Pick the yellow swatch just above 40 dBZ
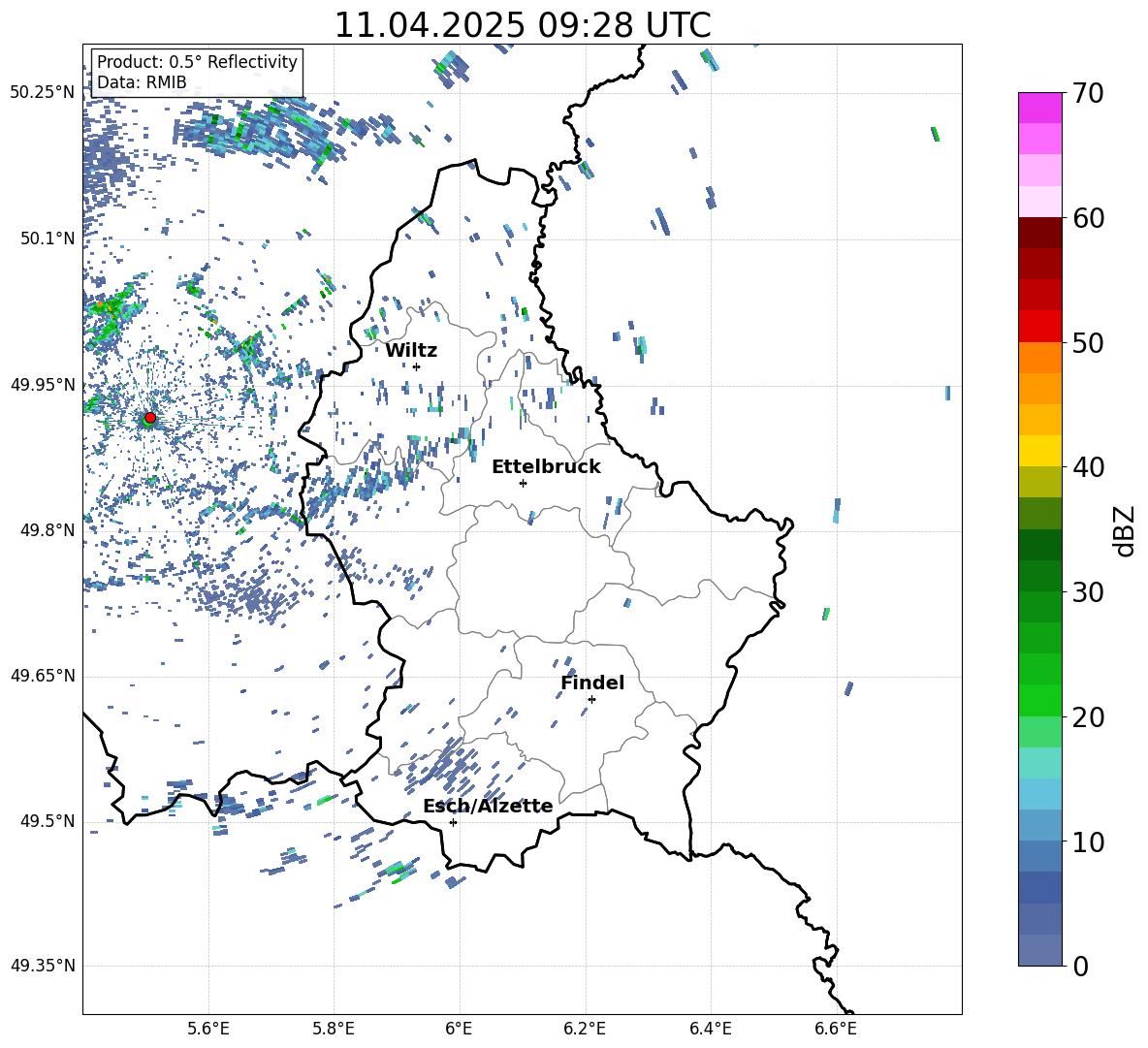Screen dimensions: 1148x1048 (x=1040, y=451)
